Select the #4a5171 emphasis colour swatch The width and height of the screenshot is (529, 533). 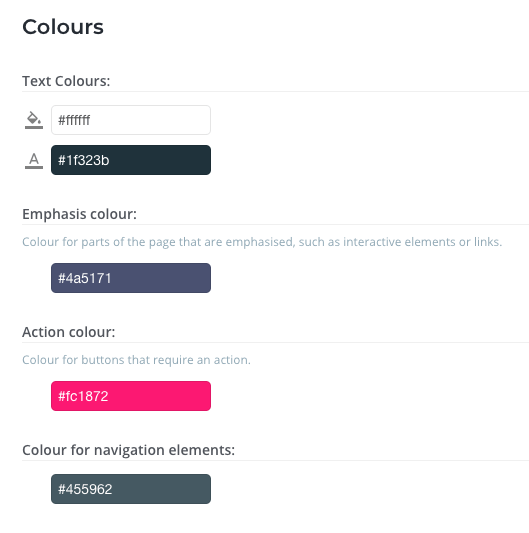click(x=131, y=278)
